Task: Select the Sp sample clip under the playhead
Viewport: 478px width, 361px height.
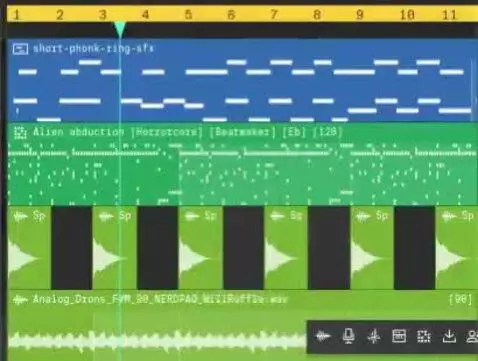Action: 114,248
